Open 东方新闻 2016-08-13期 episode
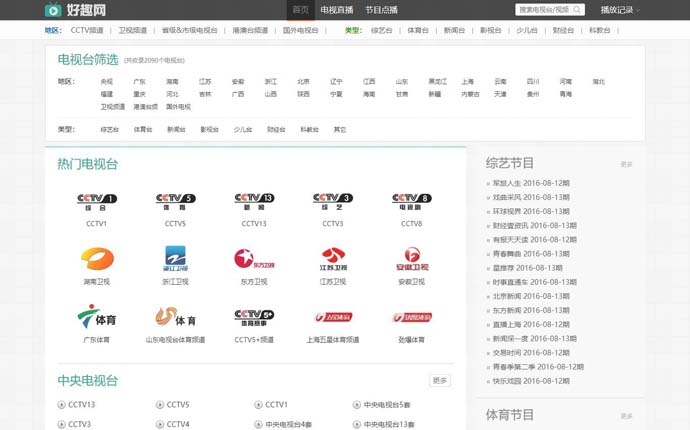The height and width of the screenshot is (430, 690). (531, 310)
